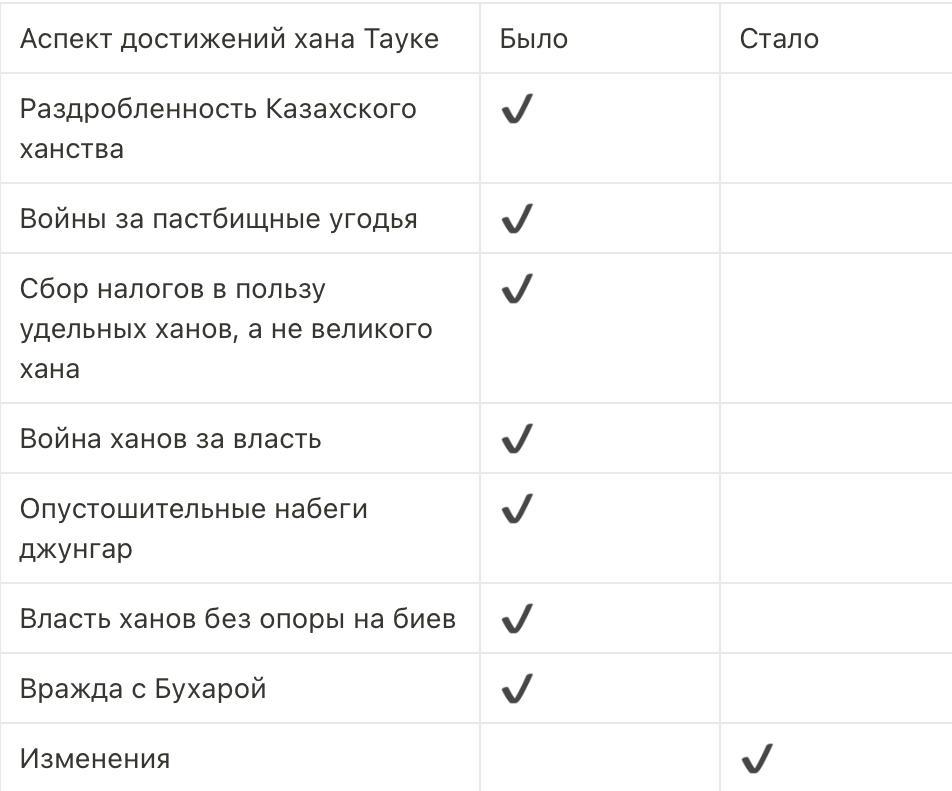The image size is (952, 791).
Task: Click checkmark beside Войны за пастбищные угодья
Action: coord(516,219)
